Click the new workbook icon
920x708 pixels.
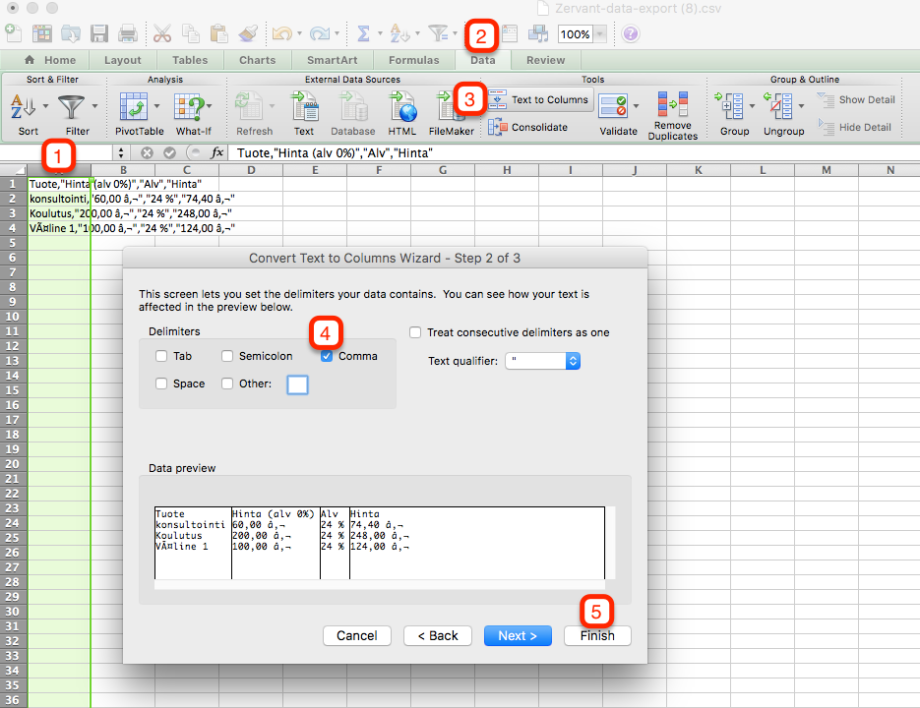[13, 33]
